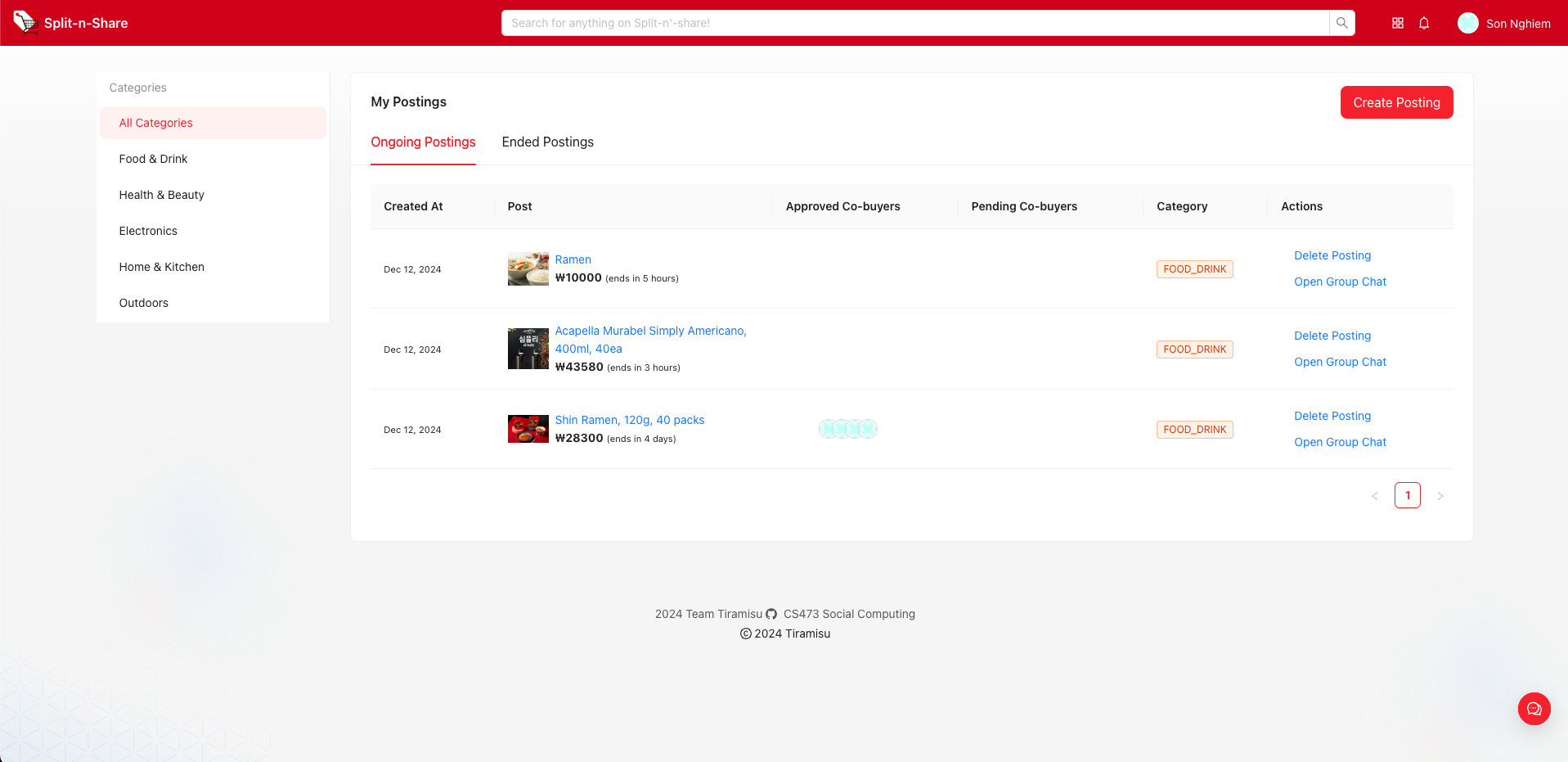Click approved co-buyer avatars for Shin Ramen
The height and width of the screenshot is (762, 1568).
point(847,429)
